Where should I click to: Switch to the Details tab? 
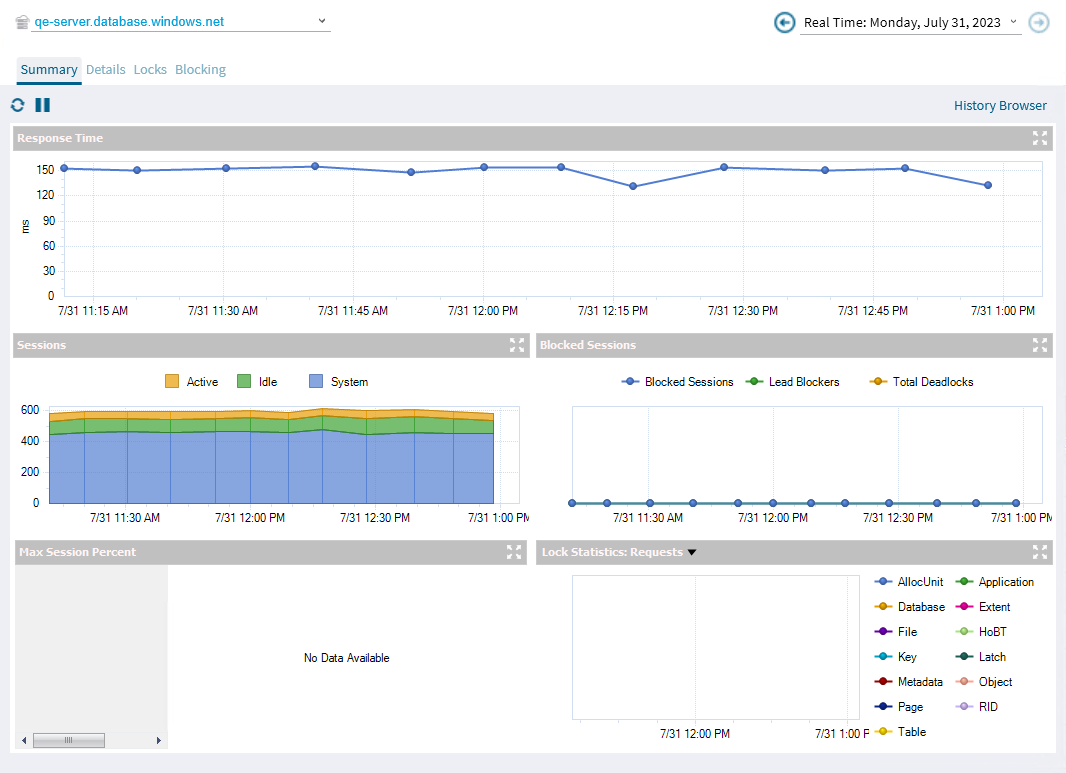(106, 70)
